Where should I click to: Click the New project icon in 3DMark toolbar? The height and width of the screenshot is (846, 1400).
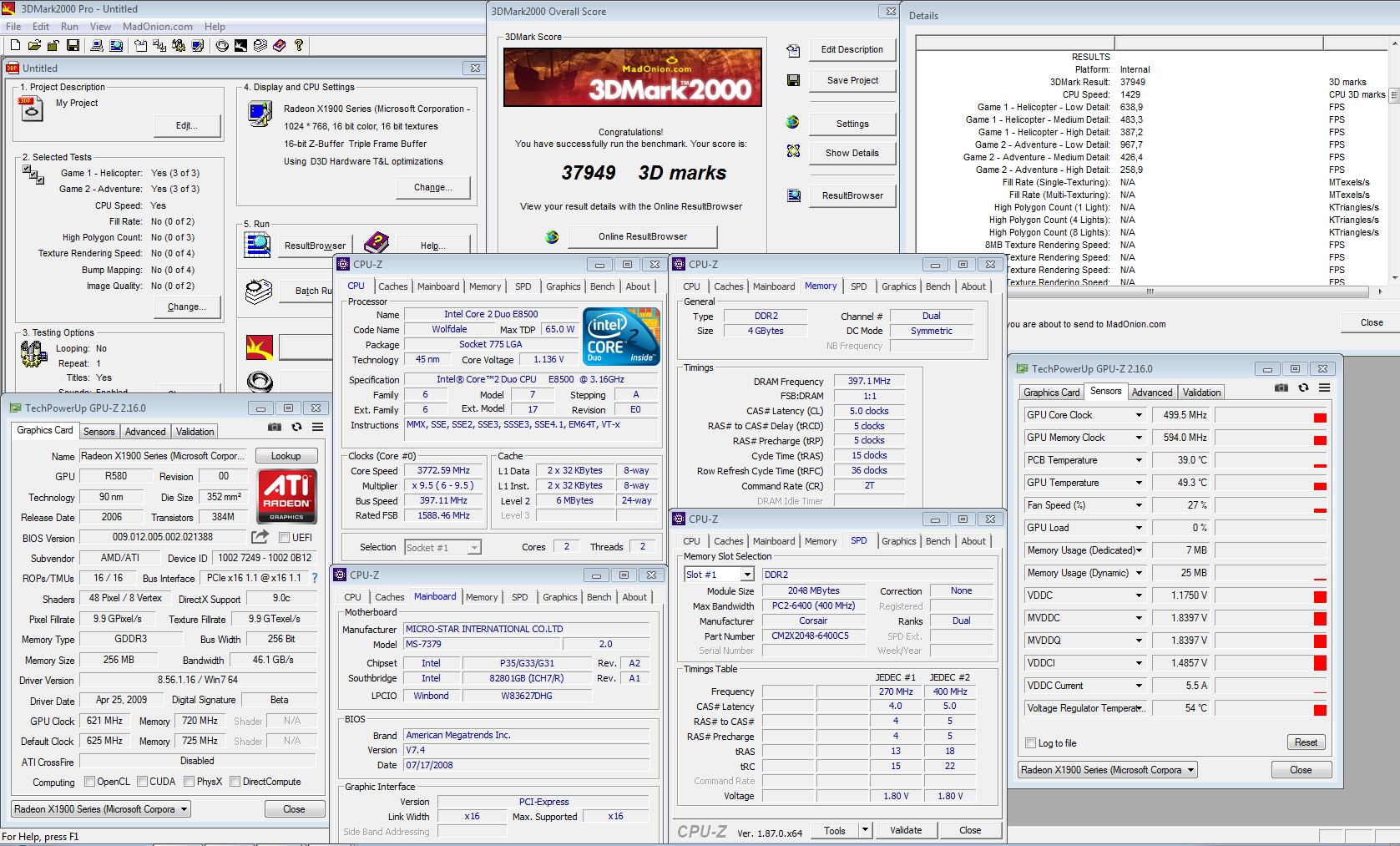(15, 45)
